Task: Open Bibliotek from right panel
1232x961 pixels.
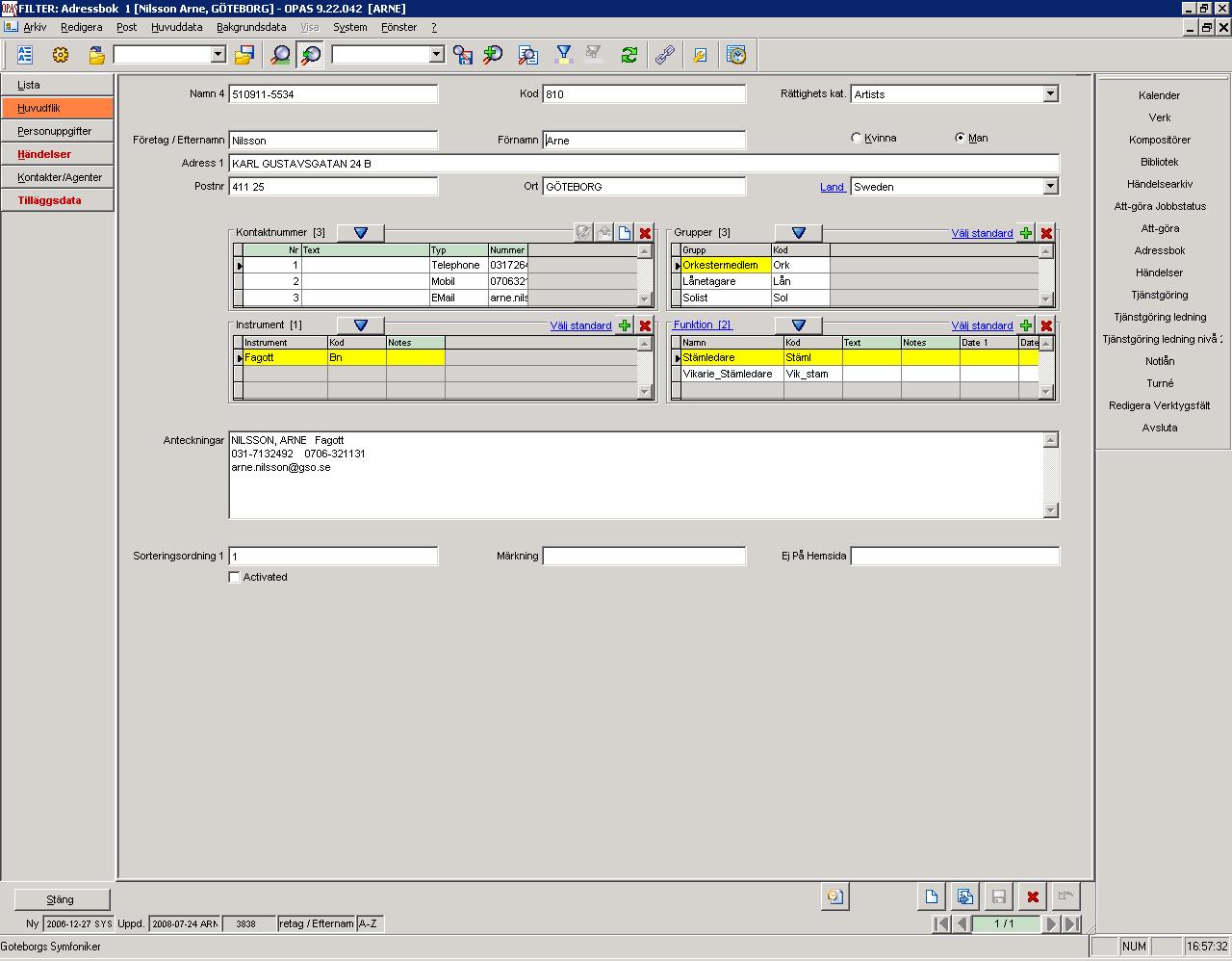Action: [x=1159, y=162]
